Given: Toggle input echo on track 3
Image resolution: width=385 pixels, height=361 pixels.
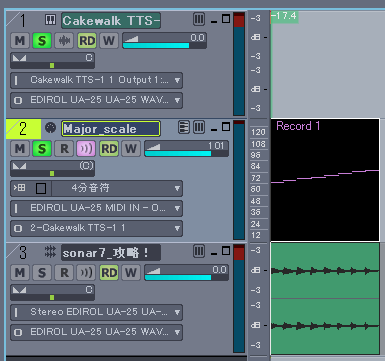Looking at the screenshot, I should point(86,273).
